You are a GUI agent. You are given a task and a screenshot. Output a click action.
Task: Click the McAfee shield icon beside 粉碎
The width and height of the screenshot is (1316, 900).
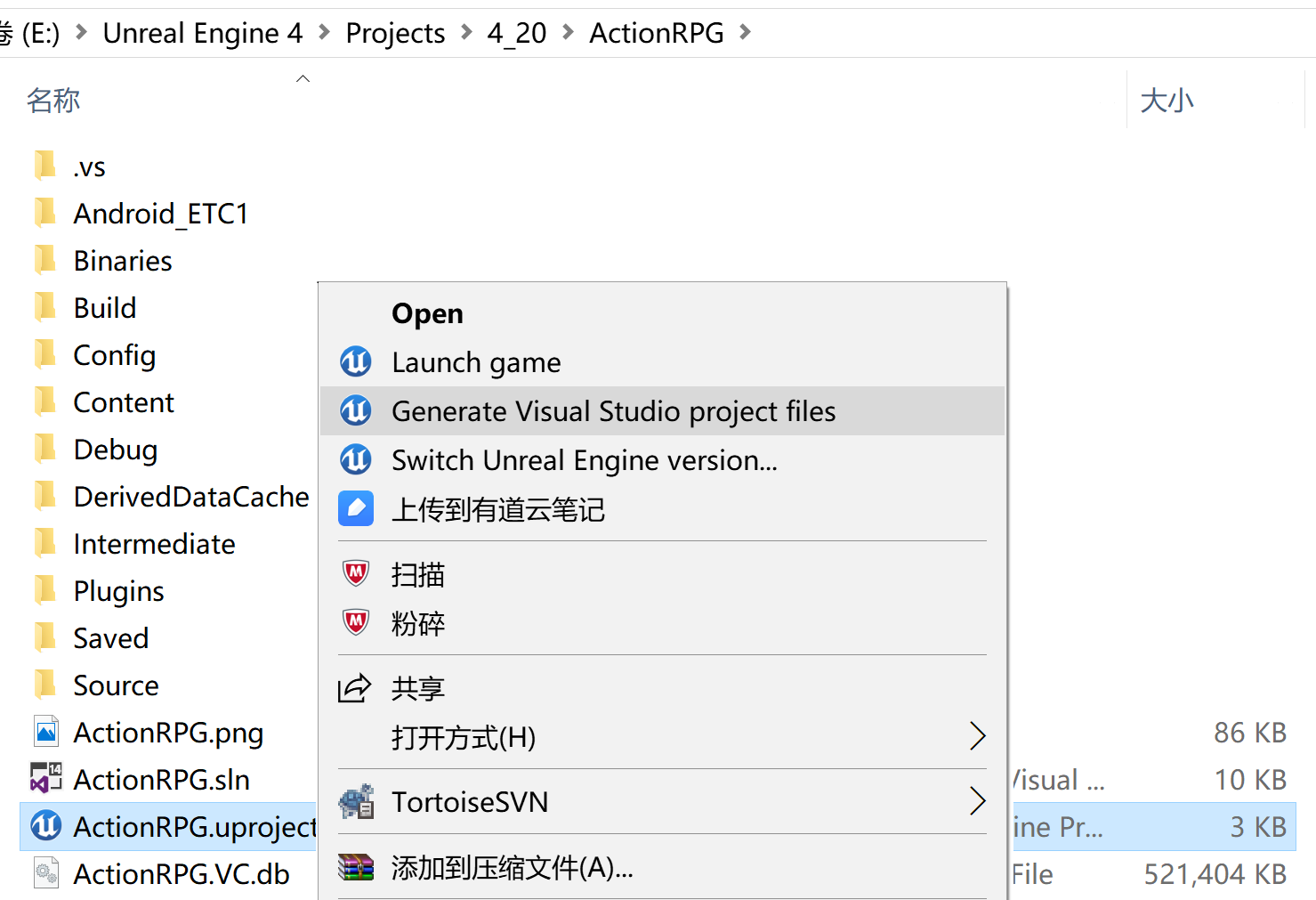tap(356, 622)
